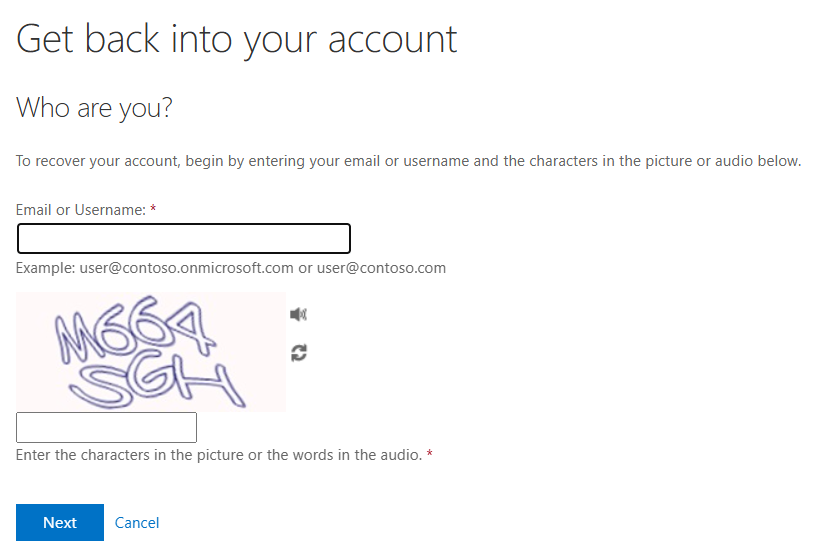817x551 pixels.
Task: Click the bottom row of CAPTCHA characters
Action: pos(156,383)
